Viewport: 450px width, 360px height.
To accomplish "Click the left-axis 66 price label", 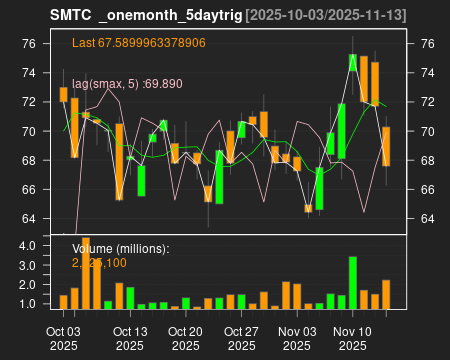I will coord(29,190).
